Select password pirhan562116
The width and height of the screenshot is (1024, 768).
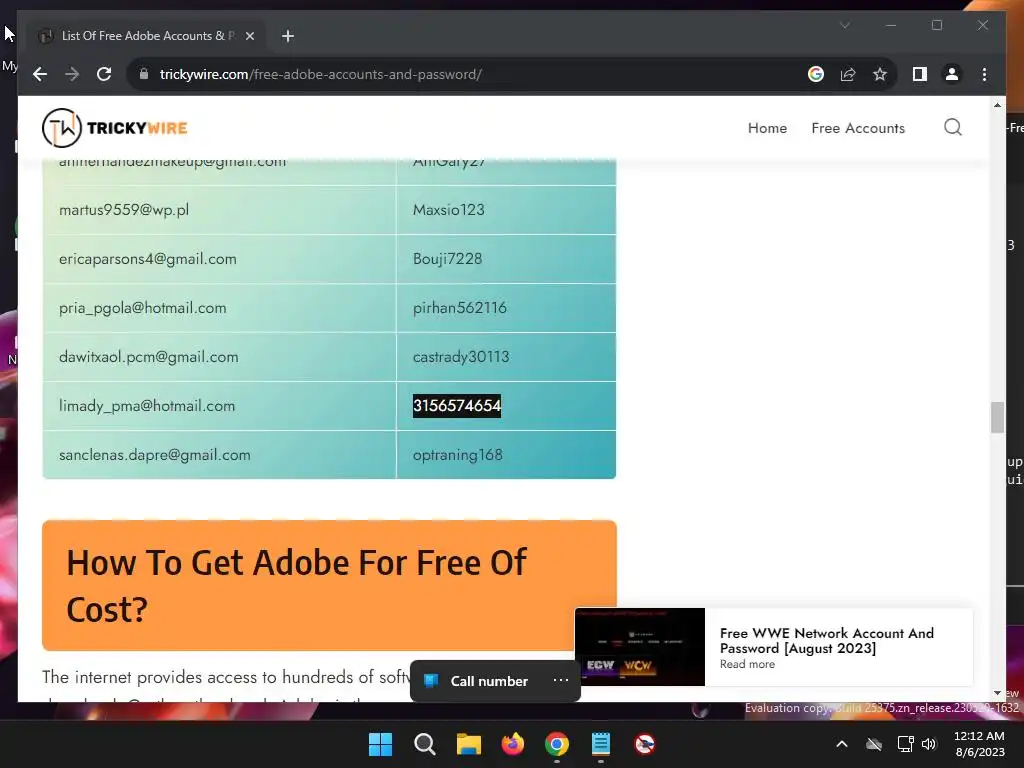460,308
